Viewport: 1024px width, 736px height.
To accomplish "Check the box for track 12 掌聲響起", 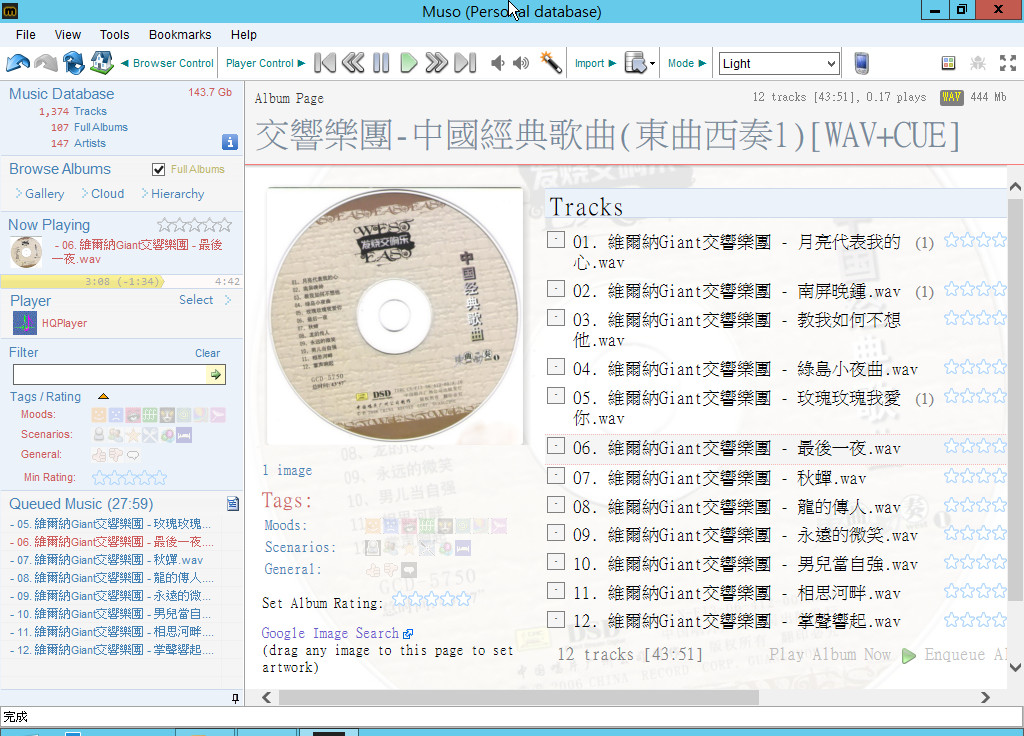I will coord(556,619).
